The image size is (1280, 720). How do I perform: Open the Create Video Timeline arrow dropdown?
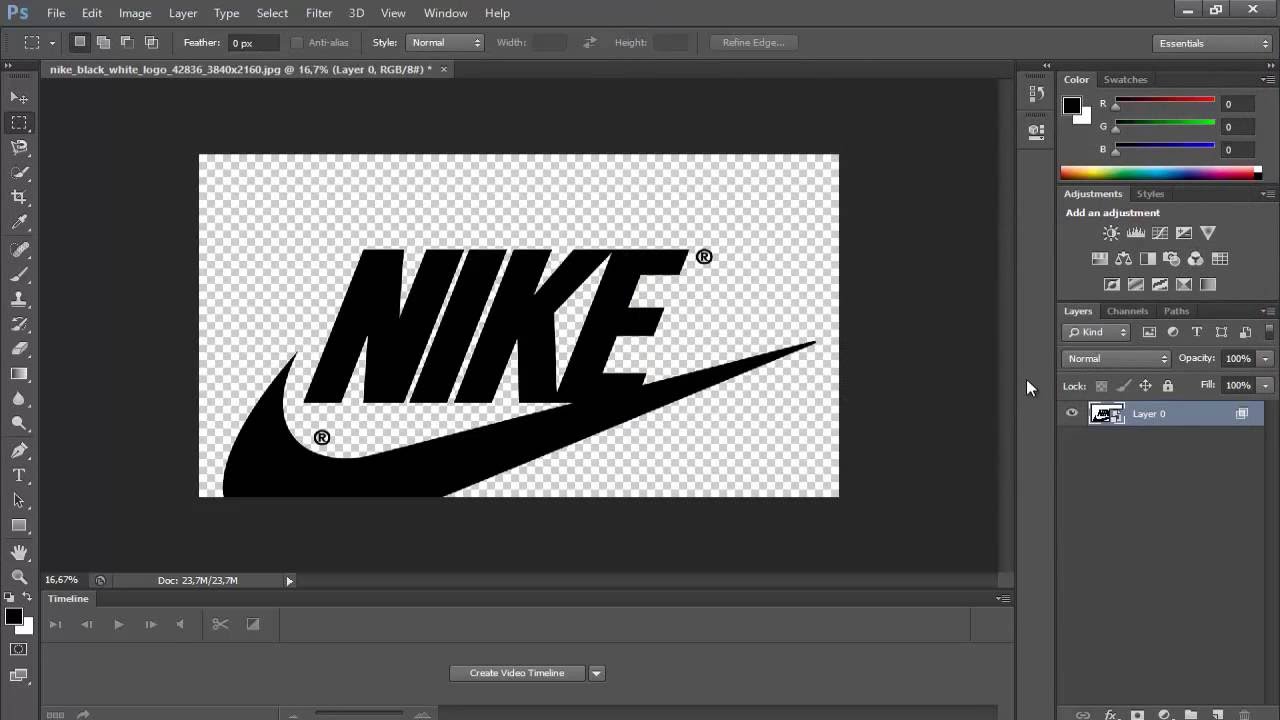596,673
